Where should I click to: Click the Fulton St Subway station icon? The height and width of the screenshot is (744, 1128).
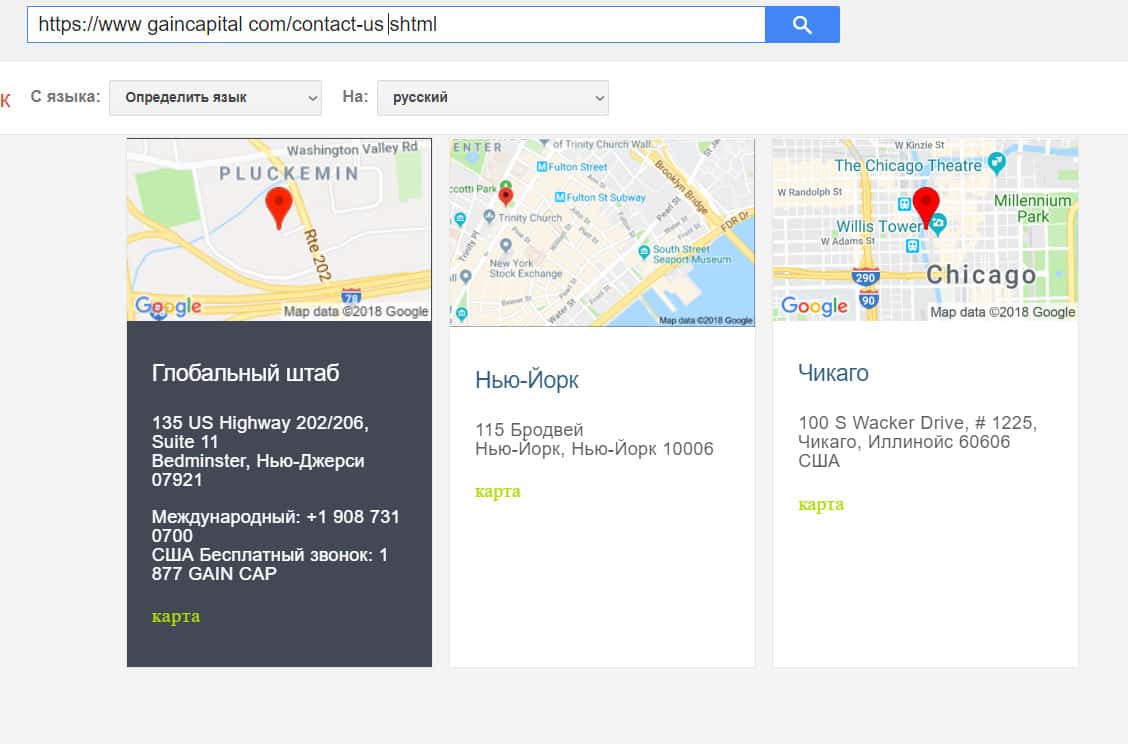point(560,197)
